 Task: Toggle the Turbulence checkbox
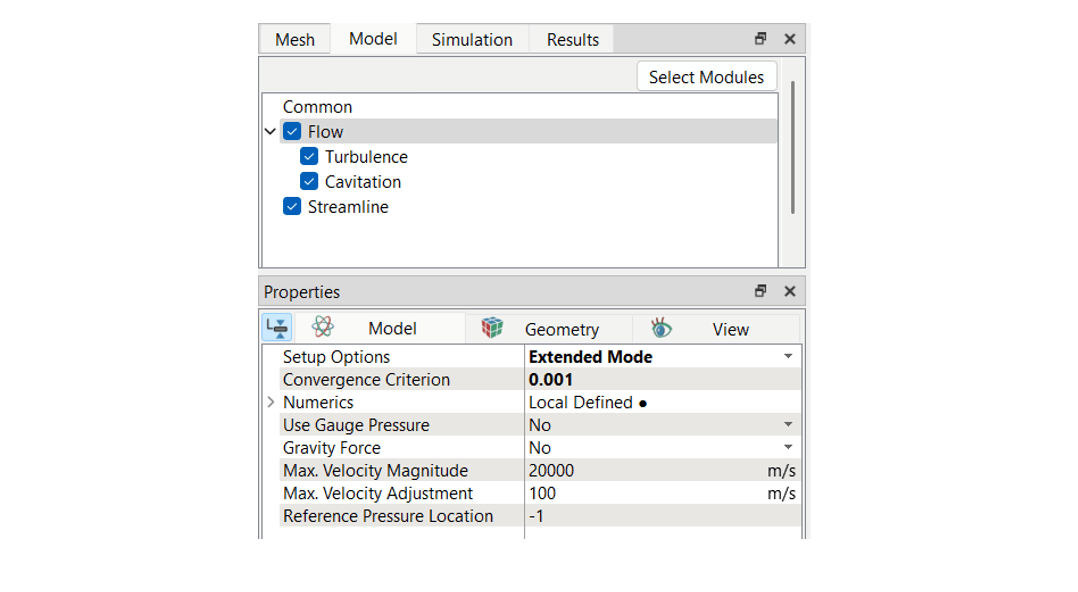click(309, 157)
